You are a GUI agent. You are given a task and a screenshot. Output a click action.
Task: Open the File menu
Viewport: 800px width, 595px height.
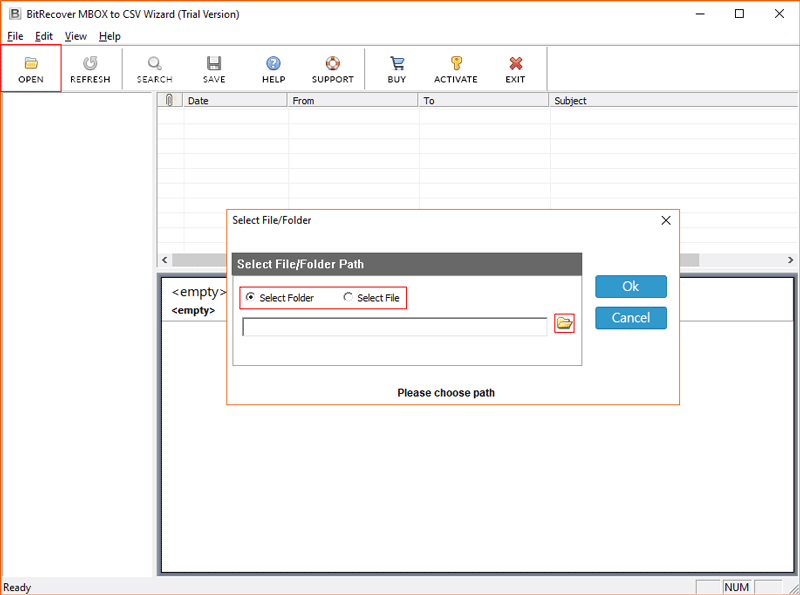pyautogui.click(x=15, y=36)
